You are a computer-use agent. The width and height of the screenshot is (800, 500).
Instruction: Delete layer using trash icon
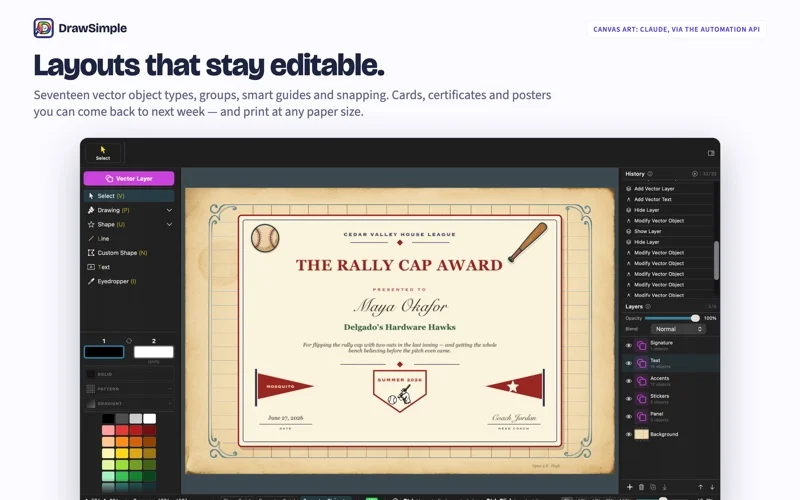pos(641,487)
